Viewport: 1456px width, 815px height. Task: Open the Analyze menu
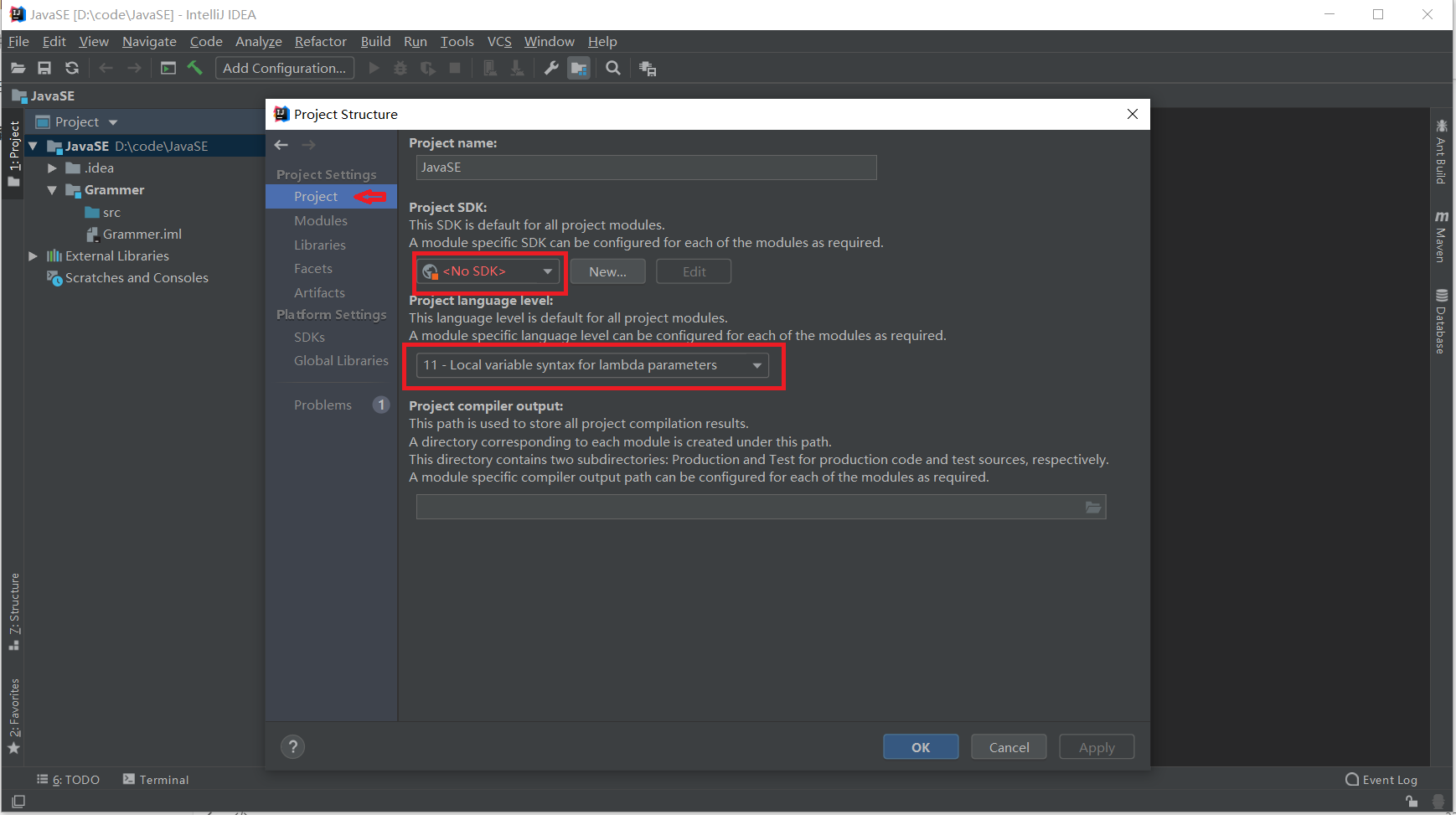click(x=259, y=42)
